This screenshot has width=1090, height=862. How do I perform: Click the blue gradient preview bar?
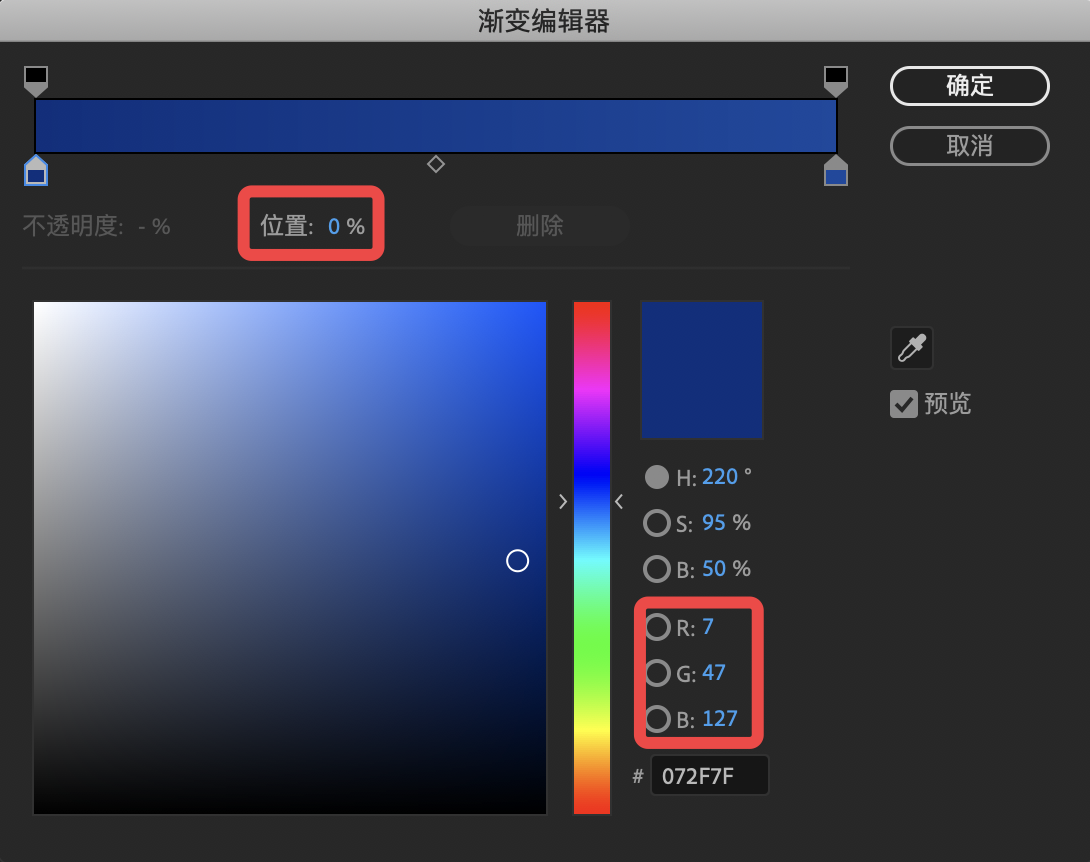[x=436, y=126]
